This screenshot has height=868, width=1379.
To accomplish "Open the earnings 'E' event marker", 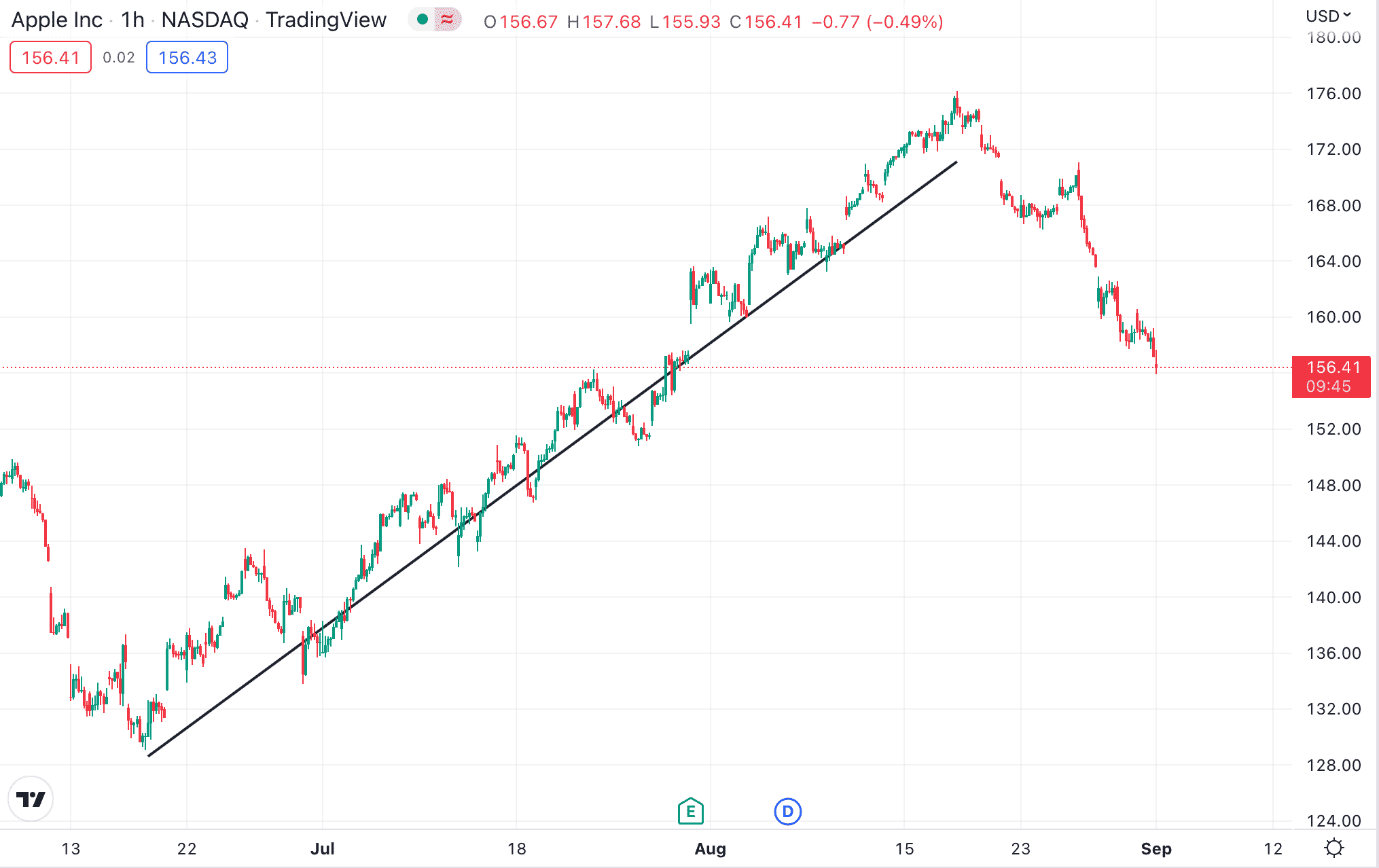I will (690, 811).
